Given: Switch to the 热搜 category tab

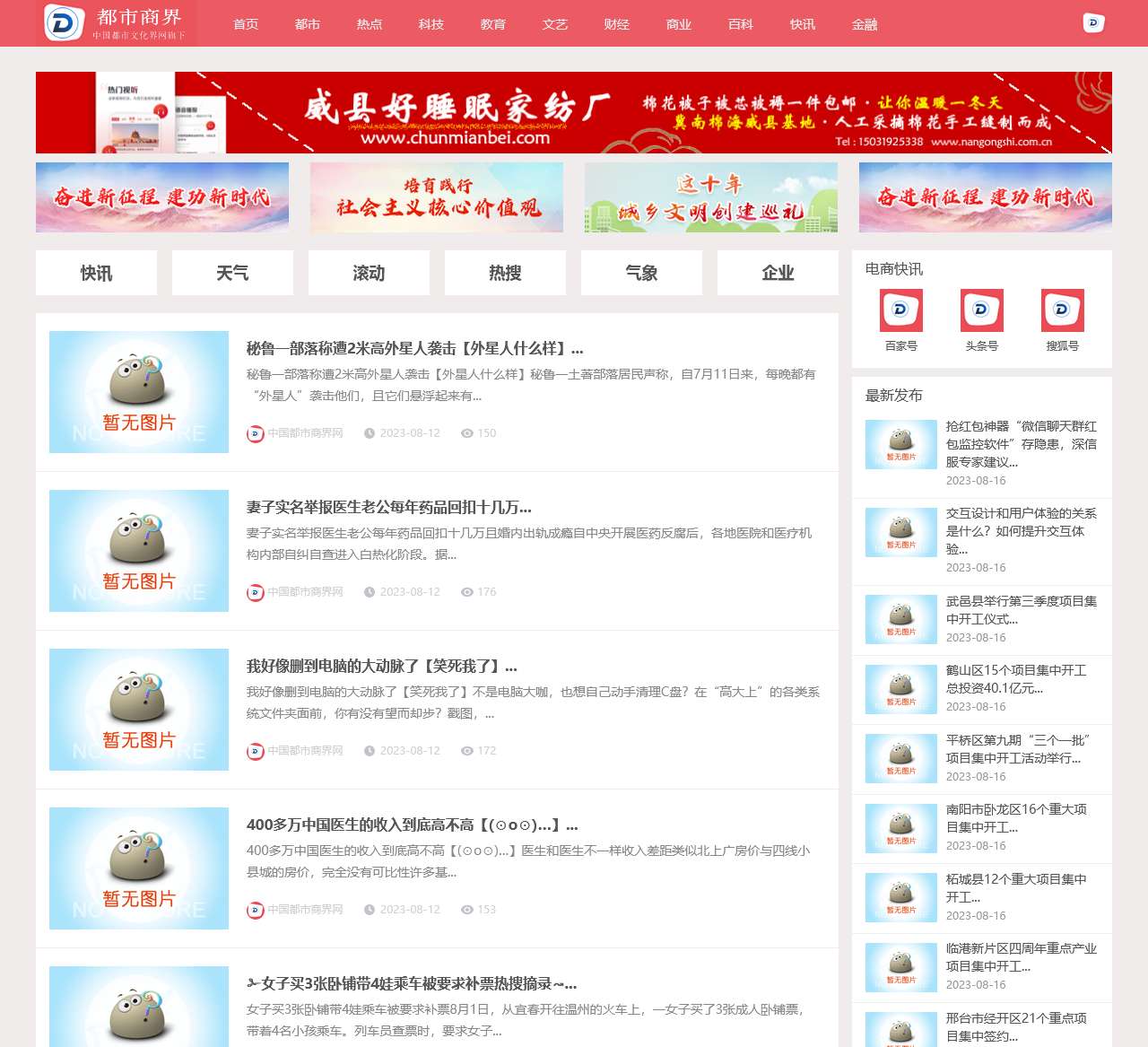Looking at the screenshot, I should click(x=505, y=273).
